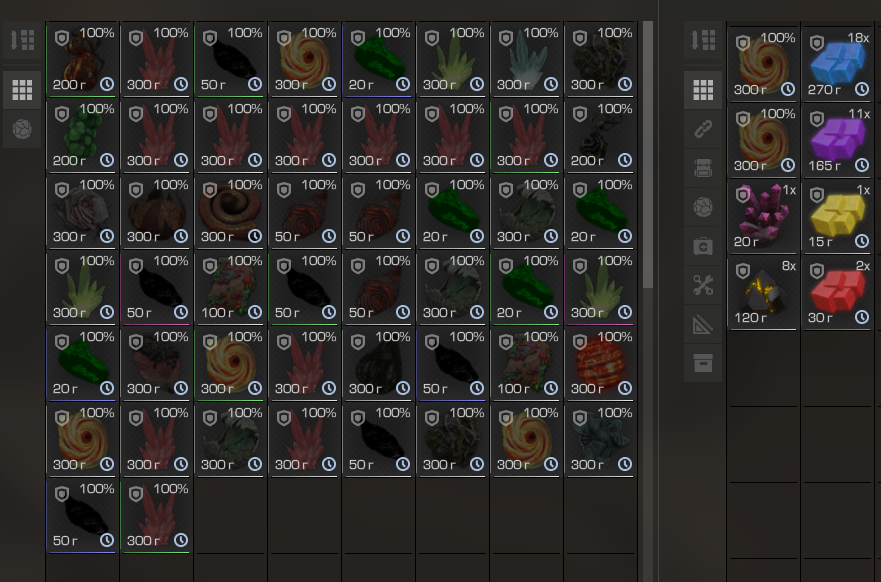
Task: Click the main inventory vertical scrollbar
Action: click(648, 154)
